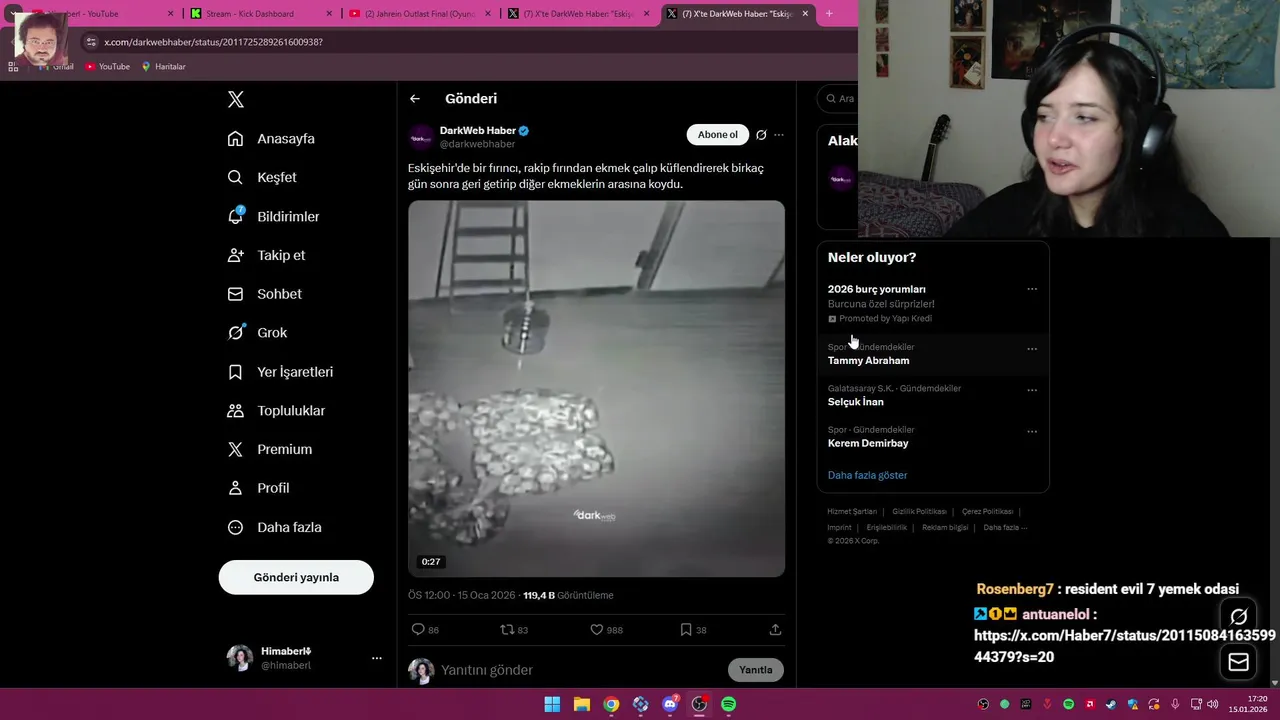Close the active X DarkWeb Haber tab
Screen dimensions: 1280x720
point(805,14)
